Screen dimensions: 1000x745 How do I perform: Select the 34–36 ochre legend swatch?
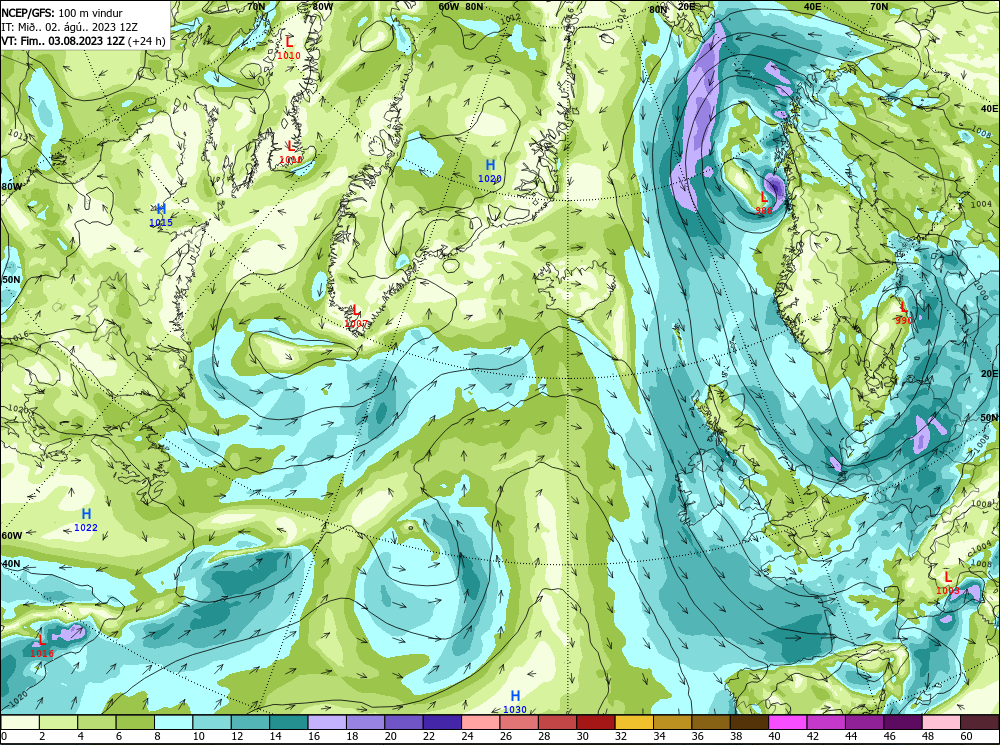[672, 722]
